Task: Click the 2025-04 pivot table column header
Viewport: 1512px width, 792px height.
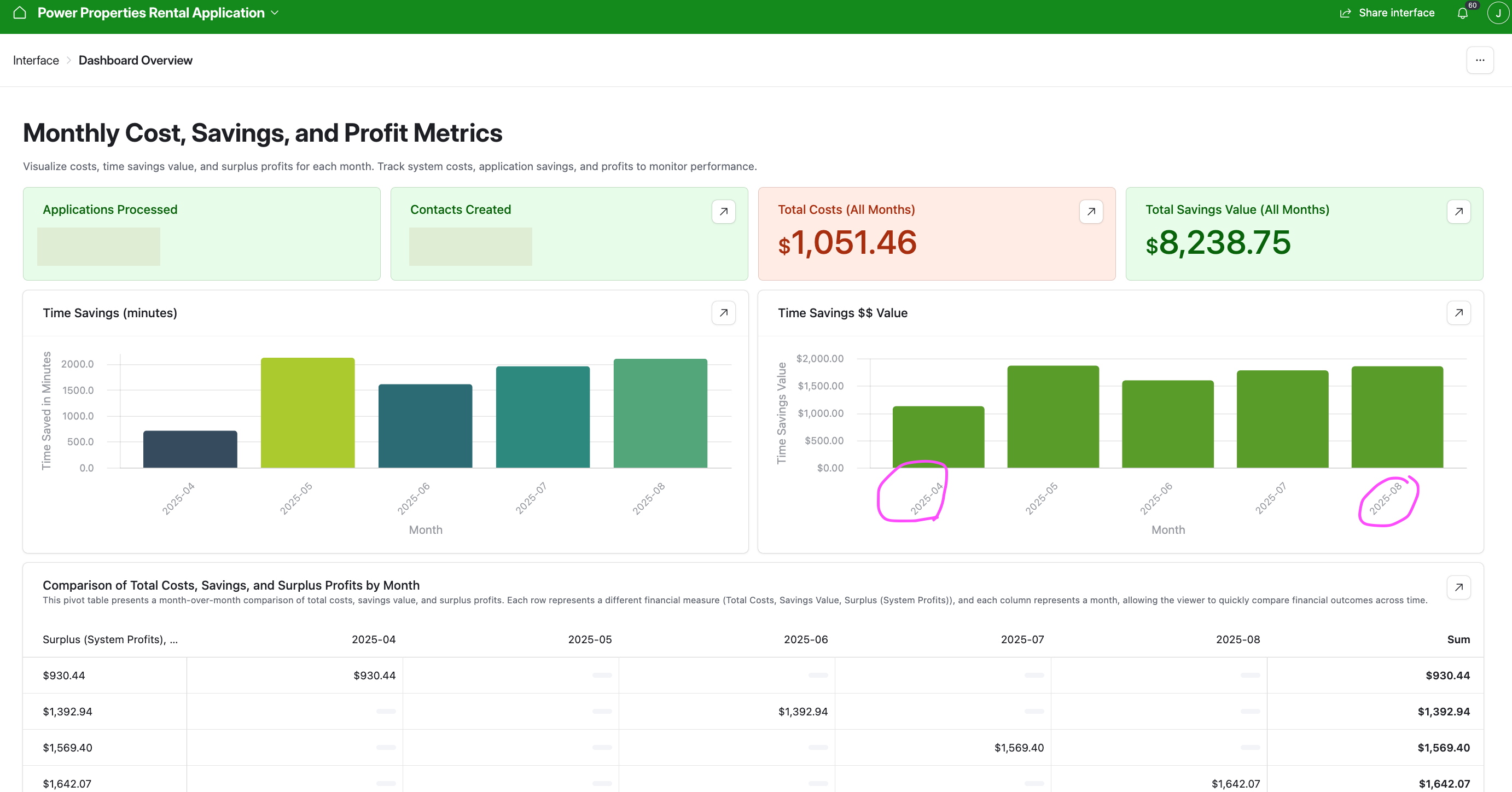Action: [x=373, y=639]
